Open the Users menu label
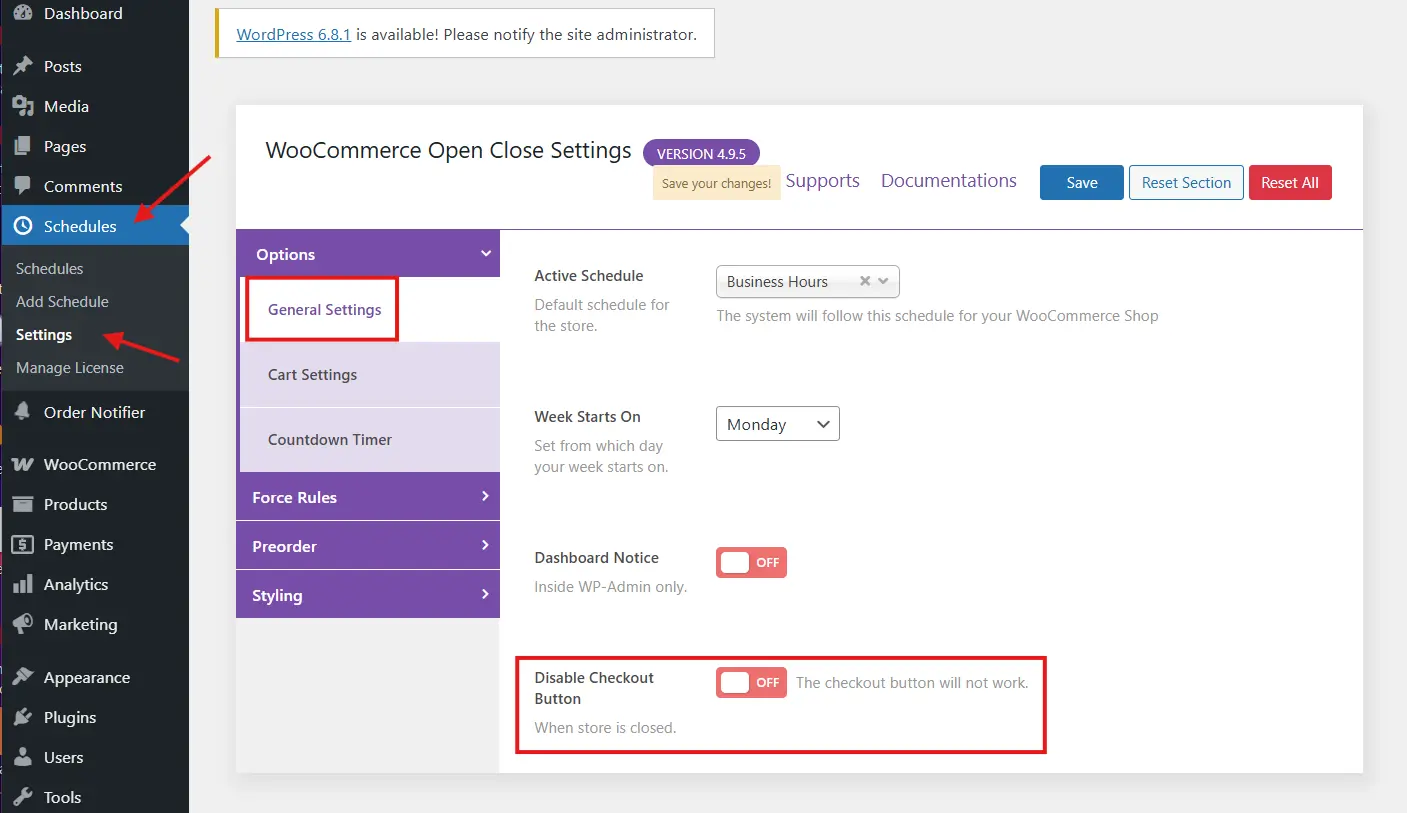This screenshot has height=813, width=1407. point(64,758)
